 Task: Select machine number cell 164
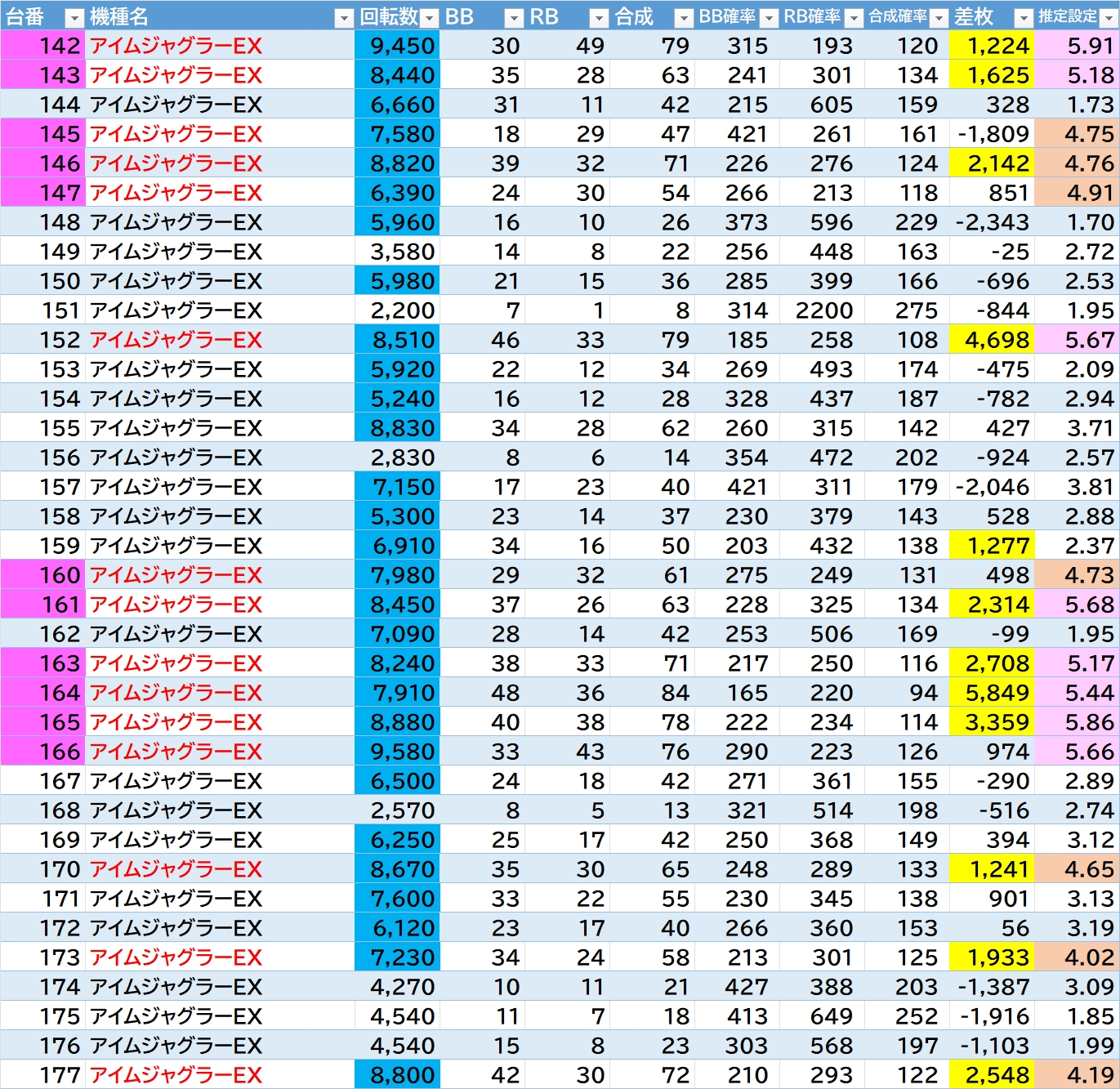tap(42, 693)
